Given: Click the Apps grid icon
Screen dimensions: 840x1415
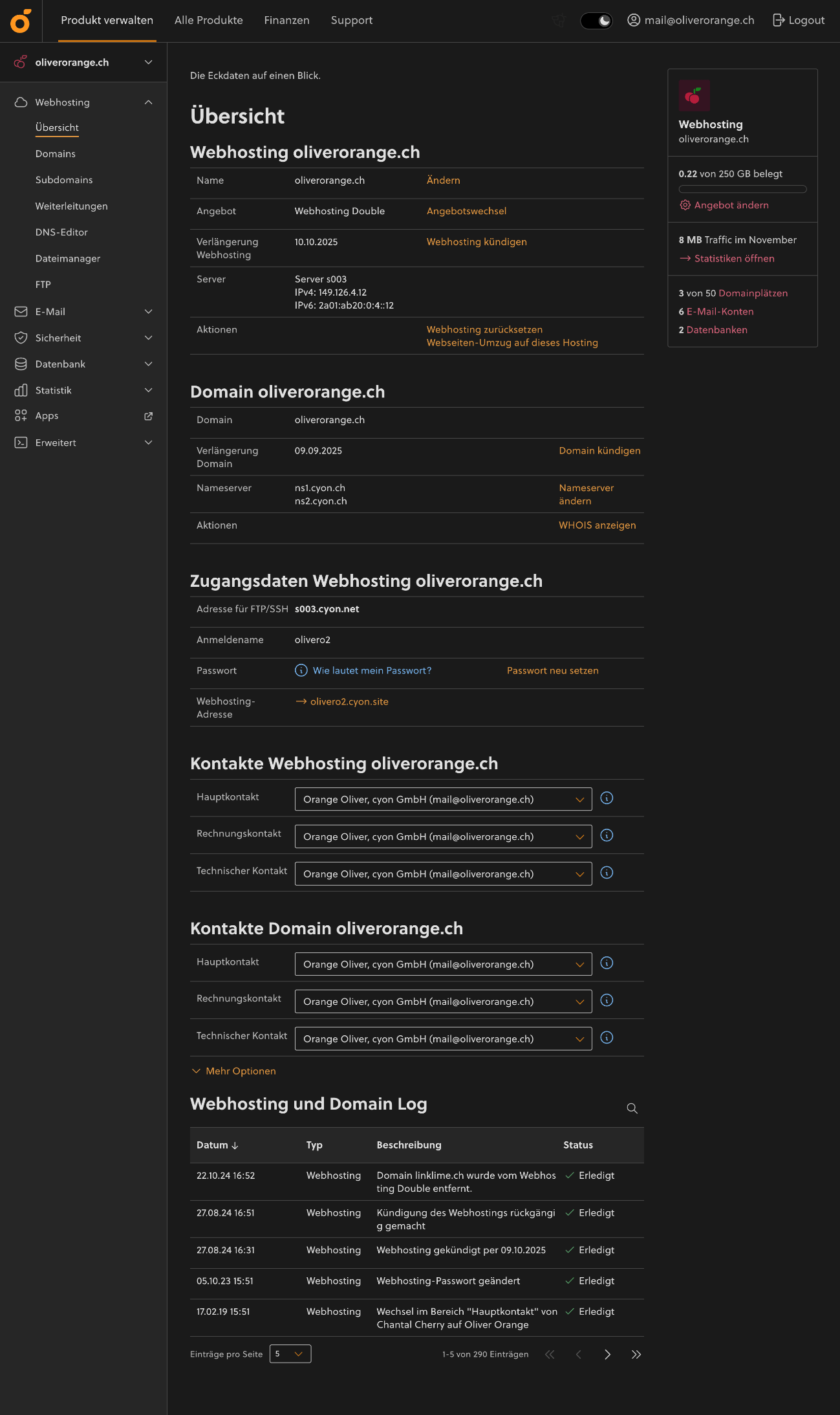Looking at the screenshot, I should coord(21,416).
